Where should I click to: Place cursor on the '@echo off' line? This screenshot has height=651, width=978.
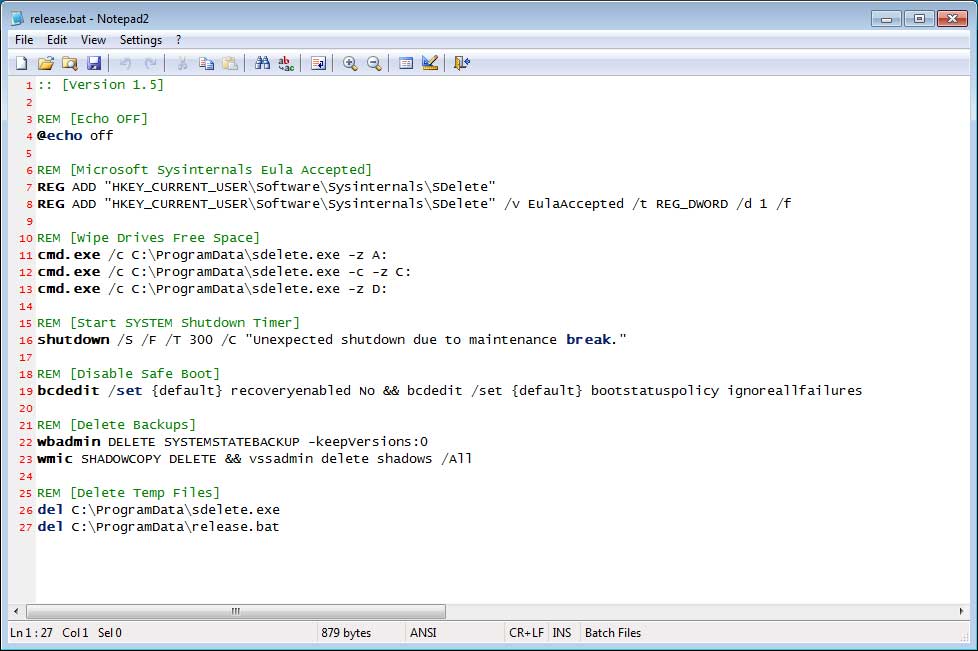click(x=75, y=135)
